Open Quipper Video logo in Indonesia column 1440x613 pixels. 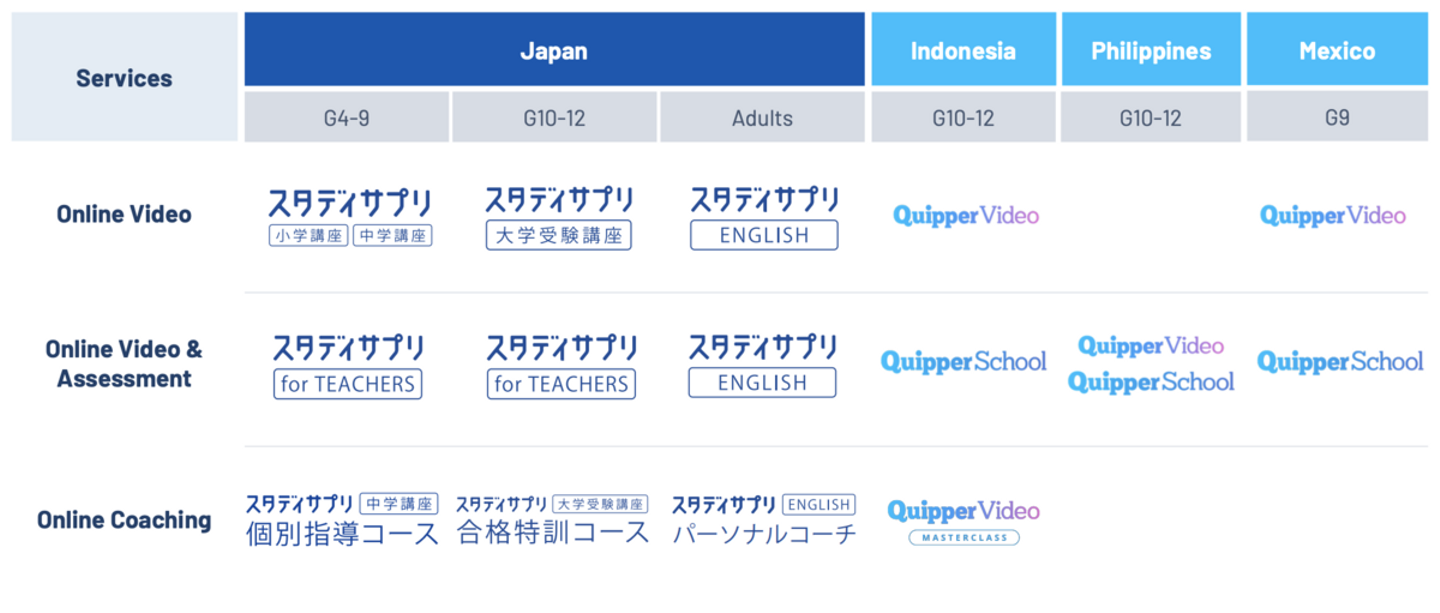click(966, 215)
